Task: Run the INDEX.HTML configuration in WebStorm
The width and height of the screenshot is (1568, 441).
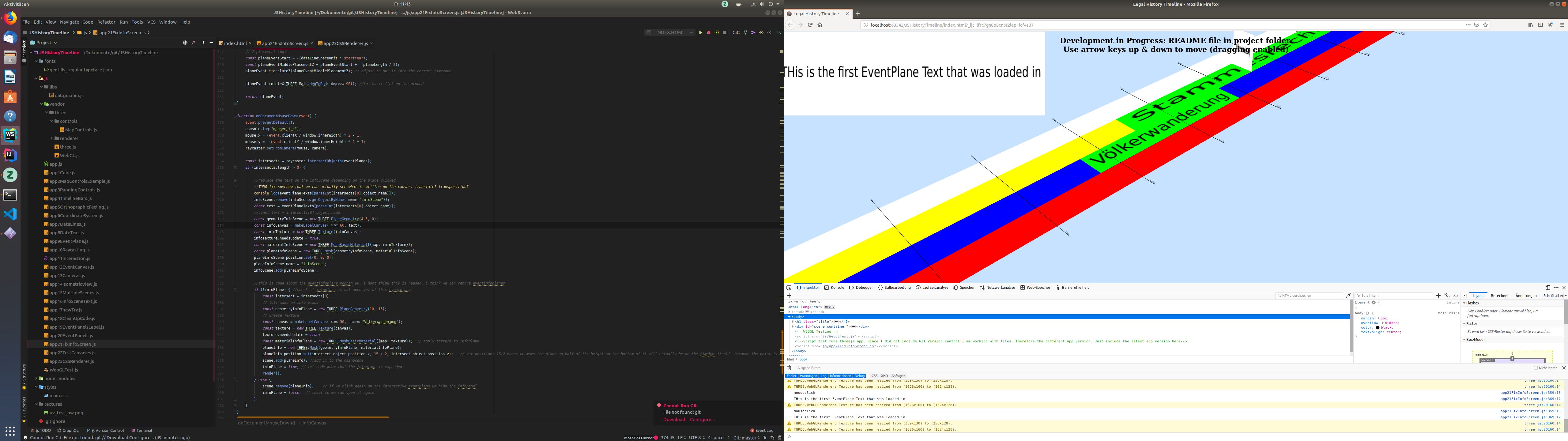Action: pyautogui.click(x=700, y=33)
